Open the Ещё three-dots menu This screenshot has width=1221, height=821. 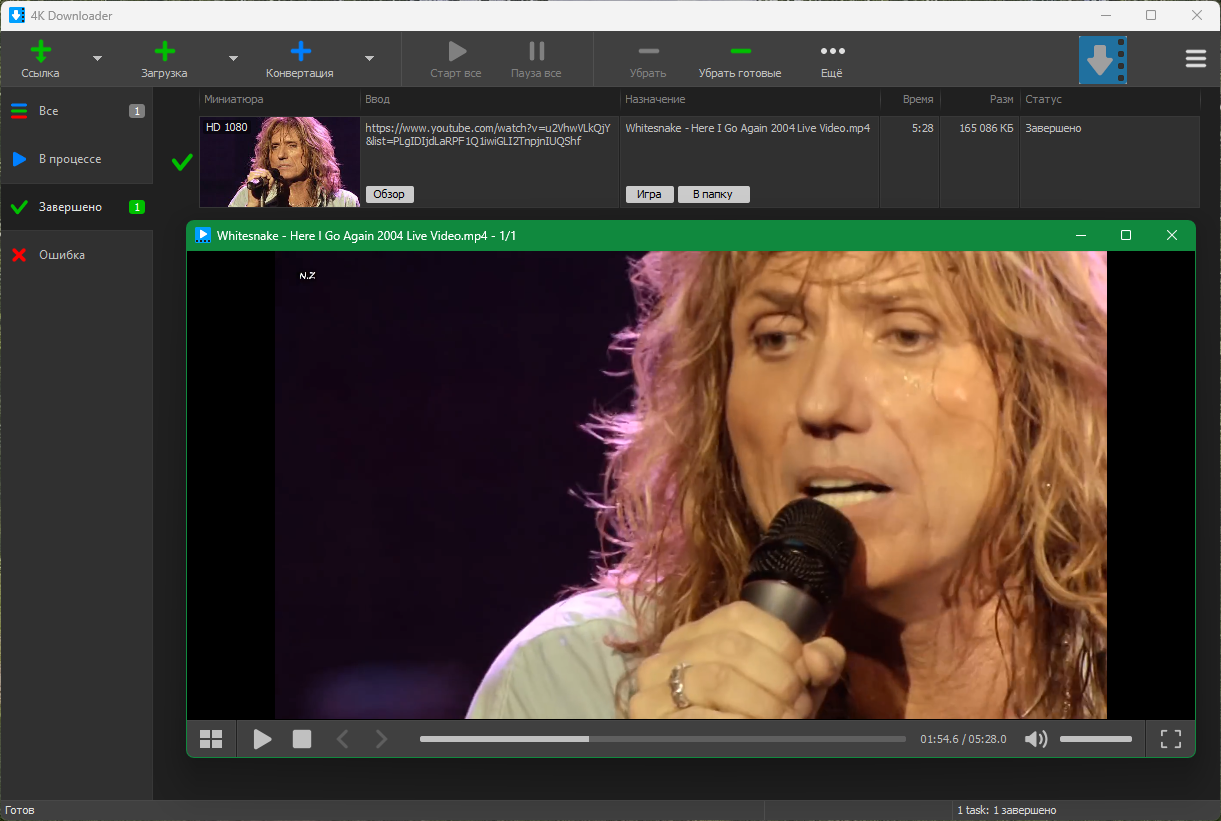click(832, 51)
